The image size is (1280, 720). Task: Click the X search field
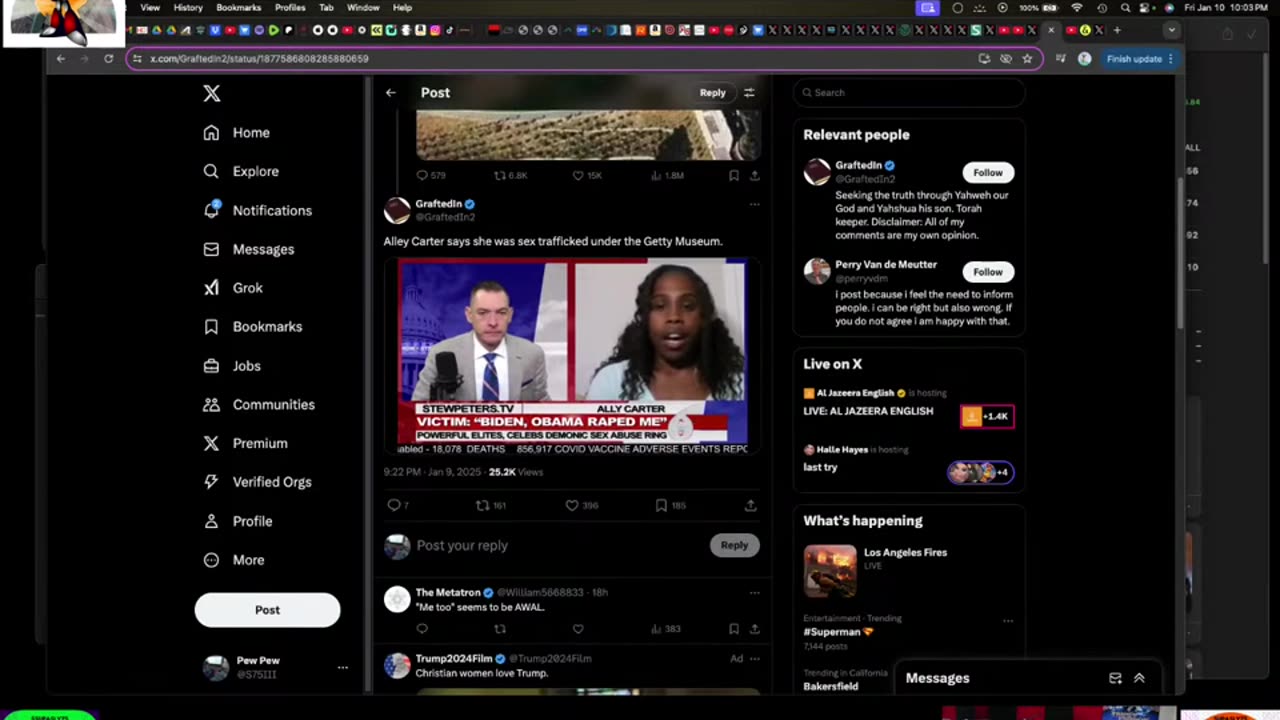click(910, 93)
